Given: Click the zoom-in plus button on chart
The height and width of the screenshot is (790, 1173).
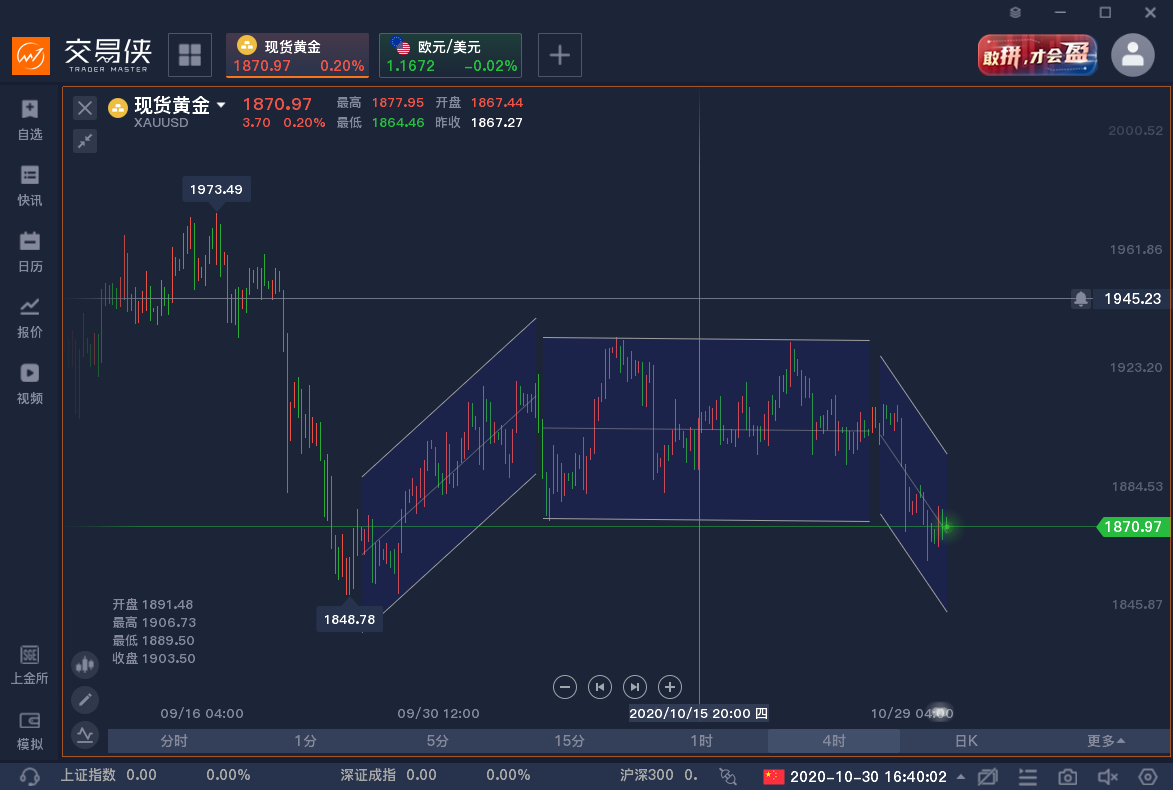Looking at the screenshot, I should 670,687.
